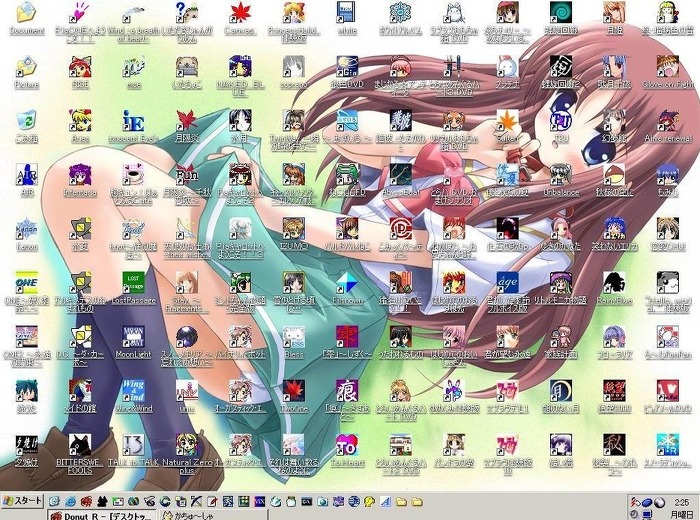The width and height of the screenshot is (700, 520).
Task: Open the ごみ箱 recycle bin
Action: [26, 121]
